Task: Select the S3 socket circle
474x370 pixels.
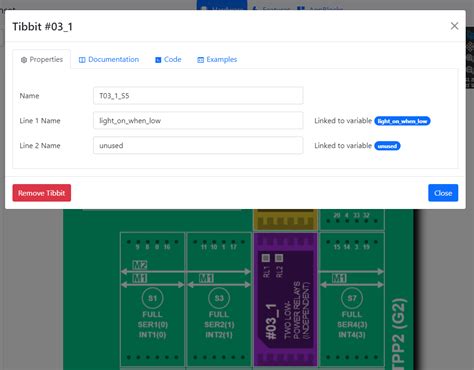Action: [219, 298]
